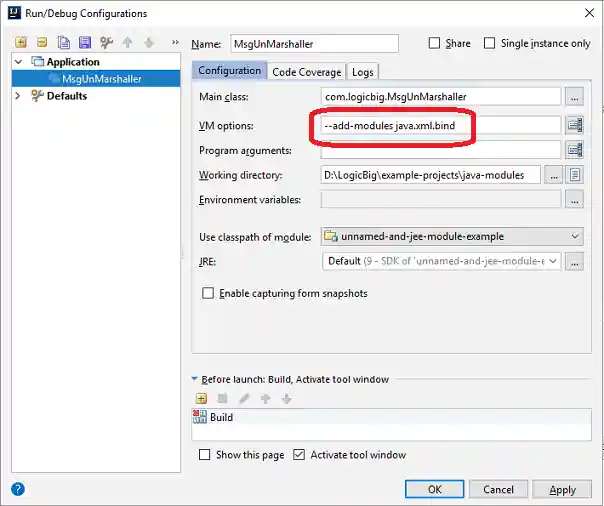Toggle Single instance only checkbox

pos(489,43)
